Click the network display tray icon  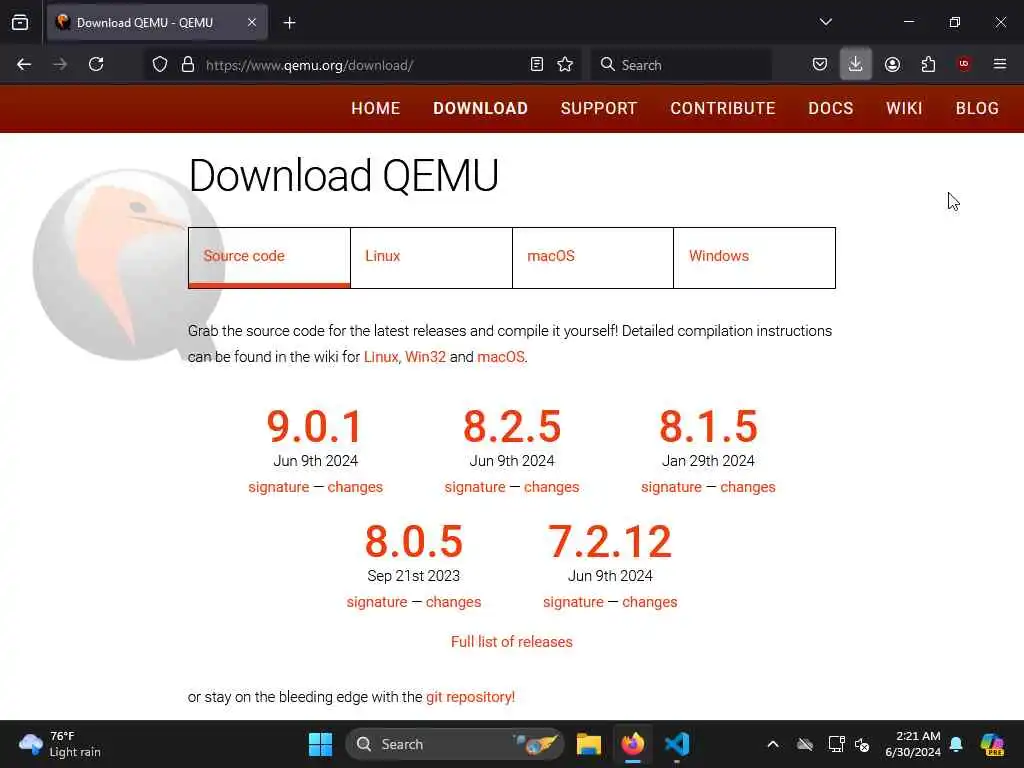[836, 744]
